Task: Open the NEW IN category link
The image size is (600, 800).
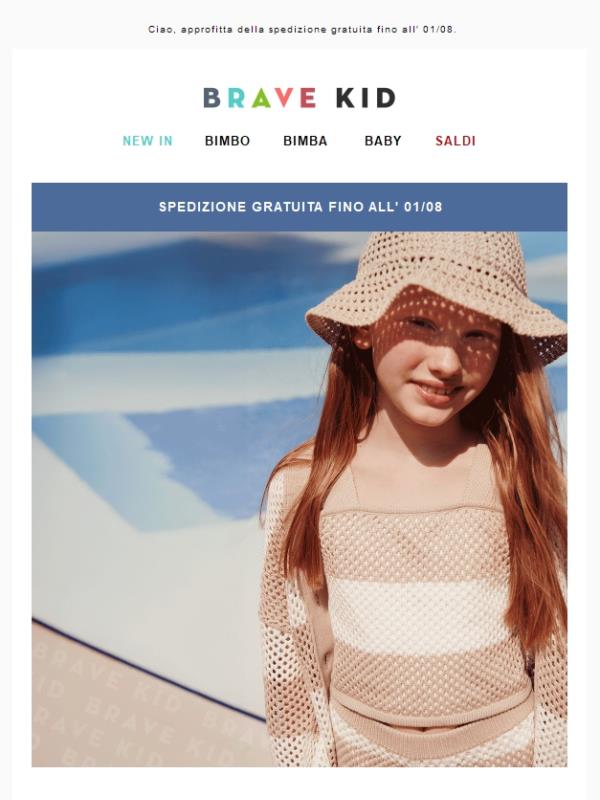Action: coord(147,141)
